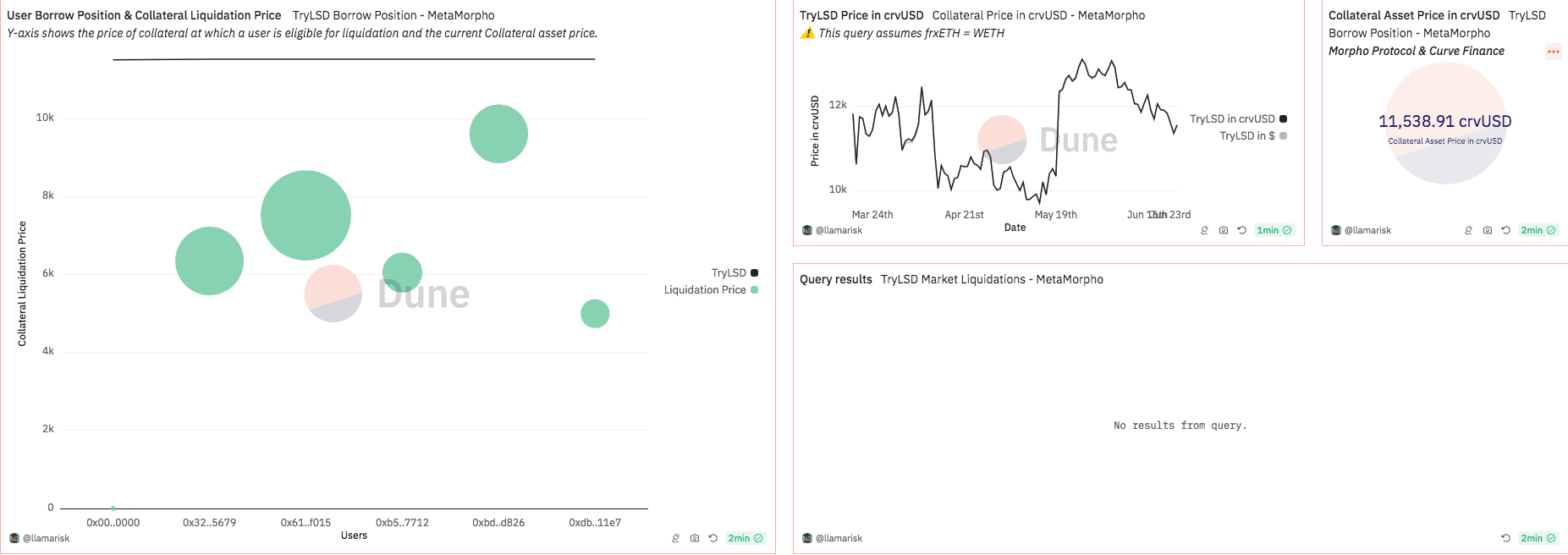Open the three-dot menu on the collateral price widget
Viewport: 1568px width, 555px height.
click(1553, 52)
